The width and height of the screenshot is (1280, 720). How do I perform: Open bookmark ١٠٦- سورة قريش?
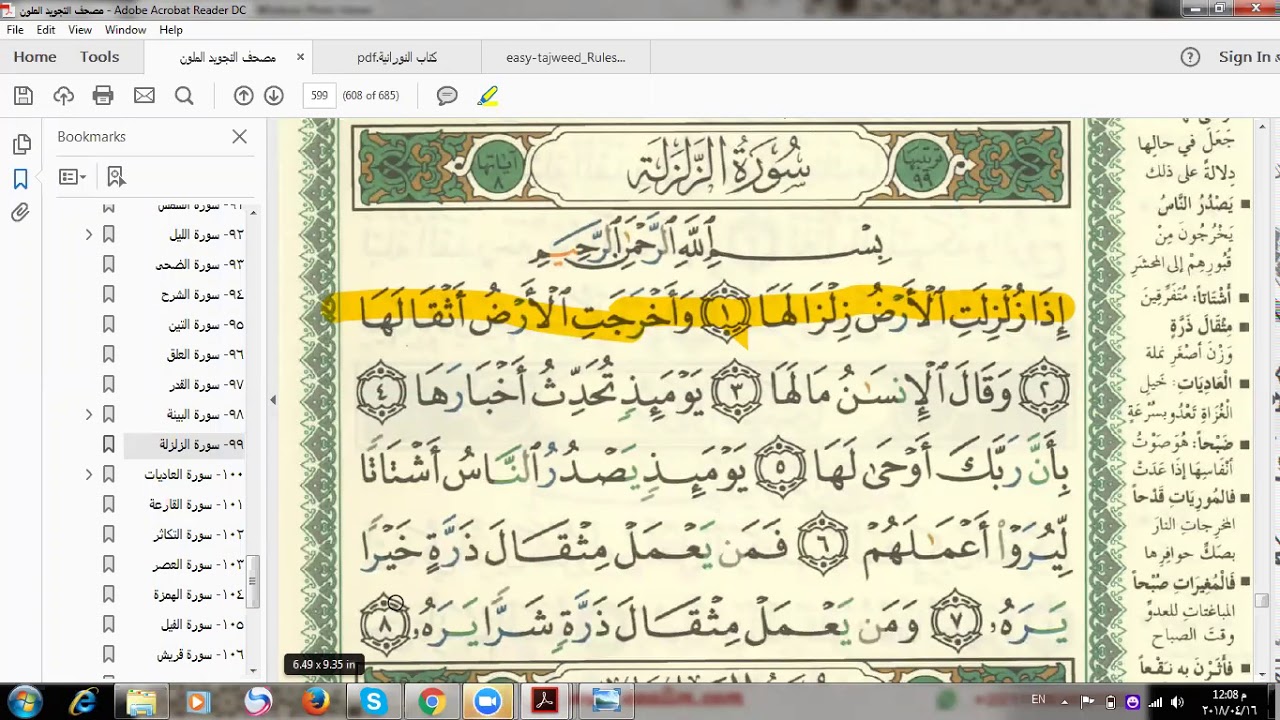pyautogui.click(x=200, y=655)
